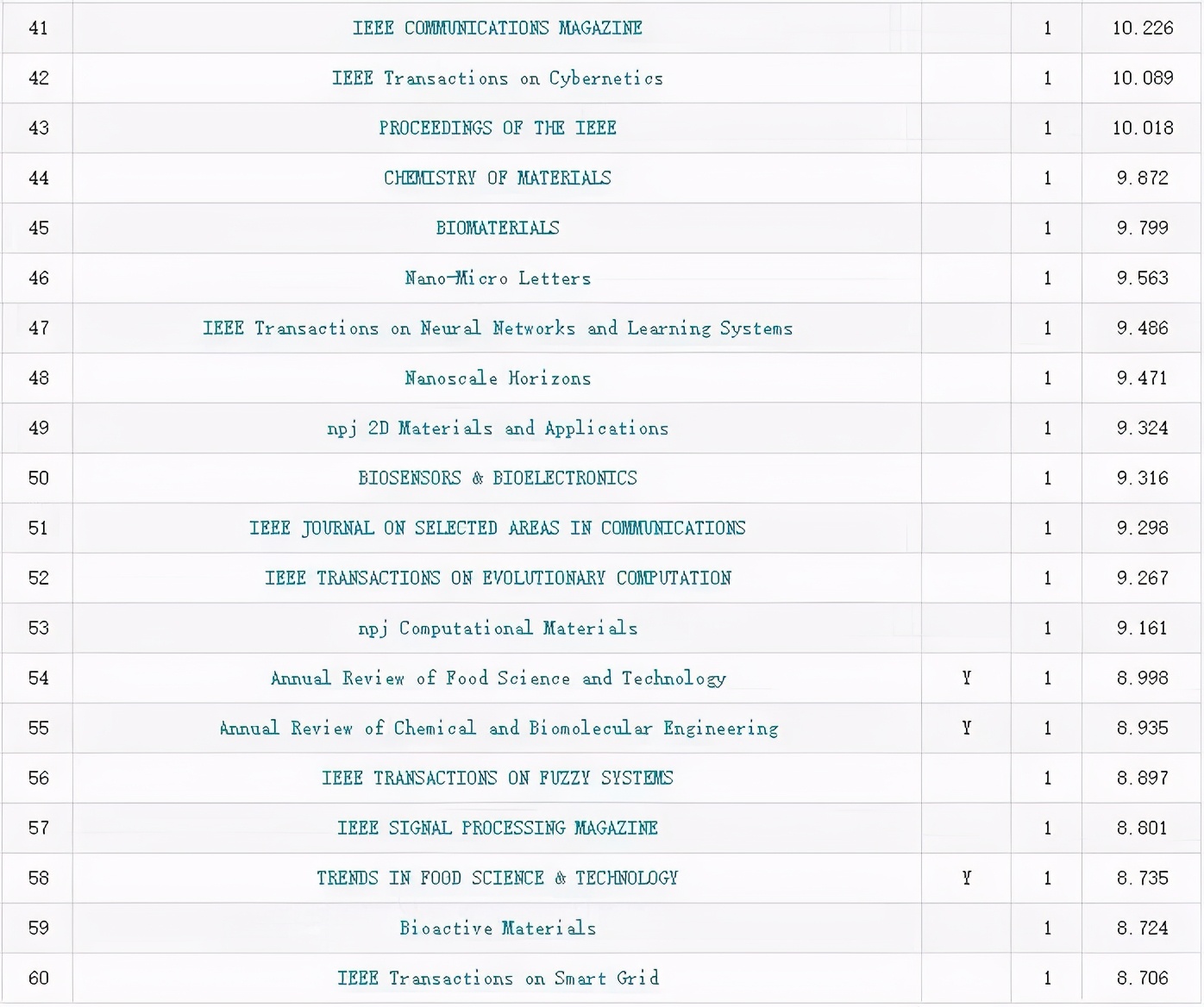1204x1007 pixels.
Task: Click impact factor value 9.267
Action: pos(1143,578)
